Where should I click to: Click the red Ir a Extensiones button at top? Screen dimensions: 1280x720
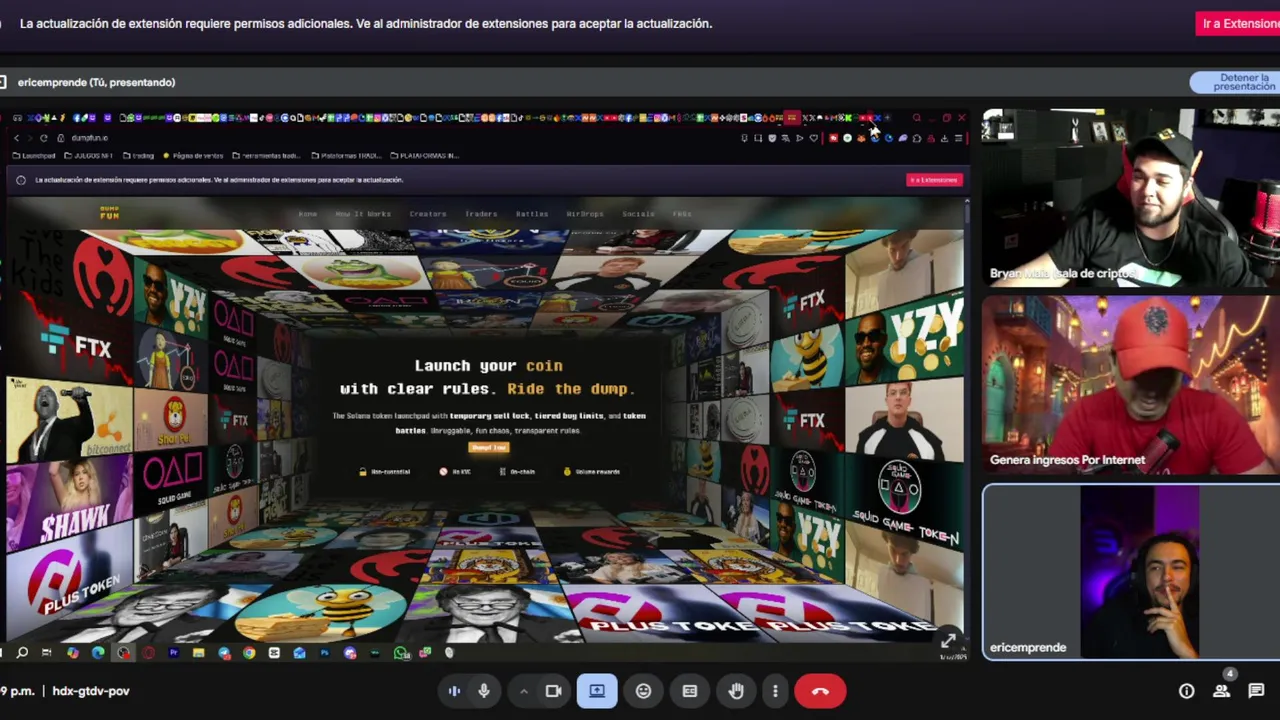1238,24
